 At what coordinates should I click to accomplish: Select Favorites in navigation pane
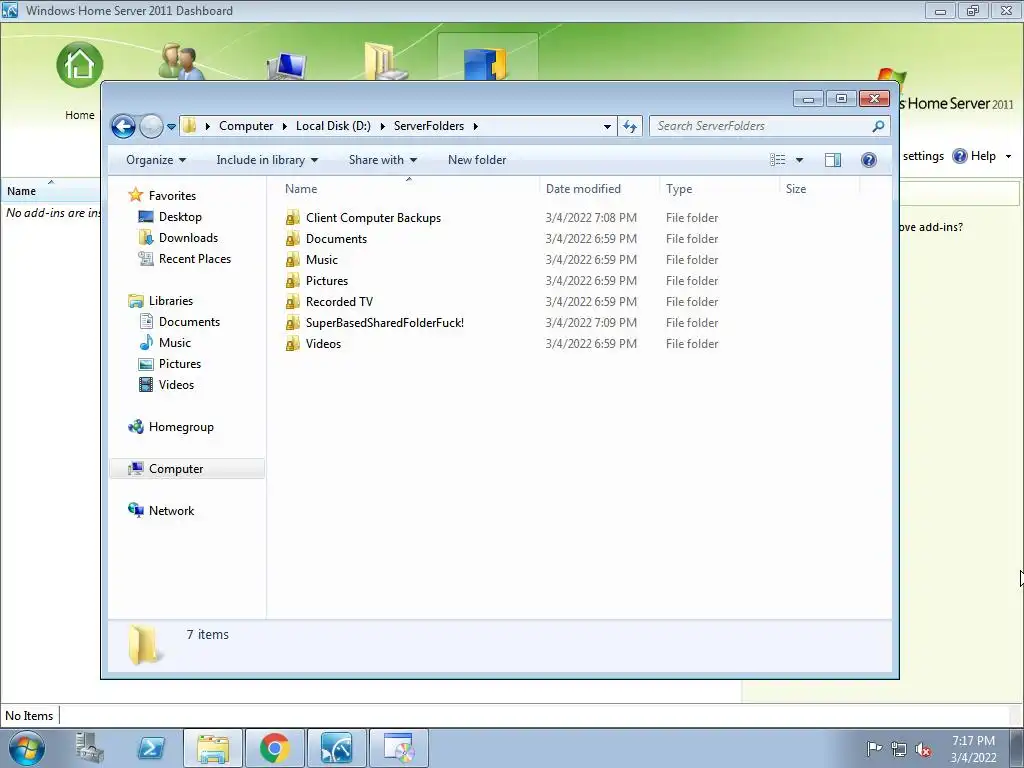[x=172, y=195]
